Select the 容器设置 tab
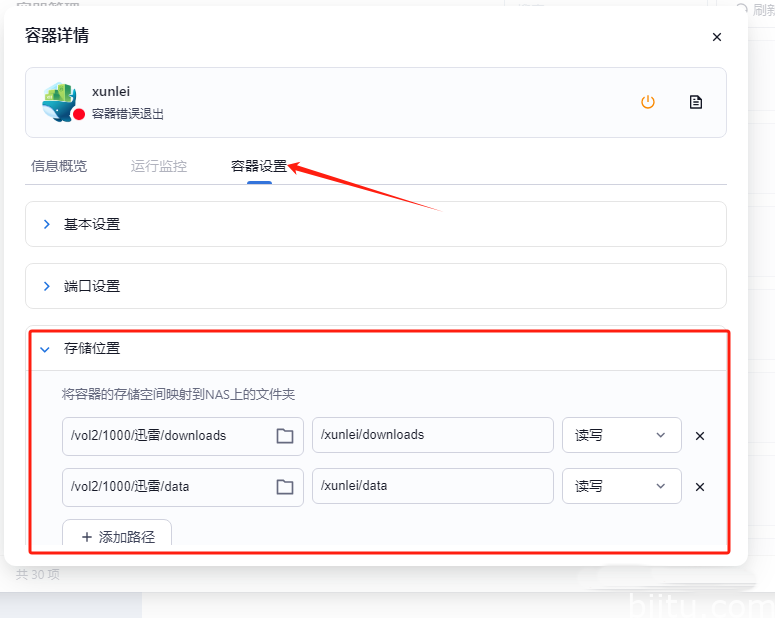This screenshot has width=775, height=618. (258, 166)
